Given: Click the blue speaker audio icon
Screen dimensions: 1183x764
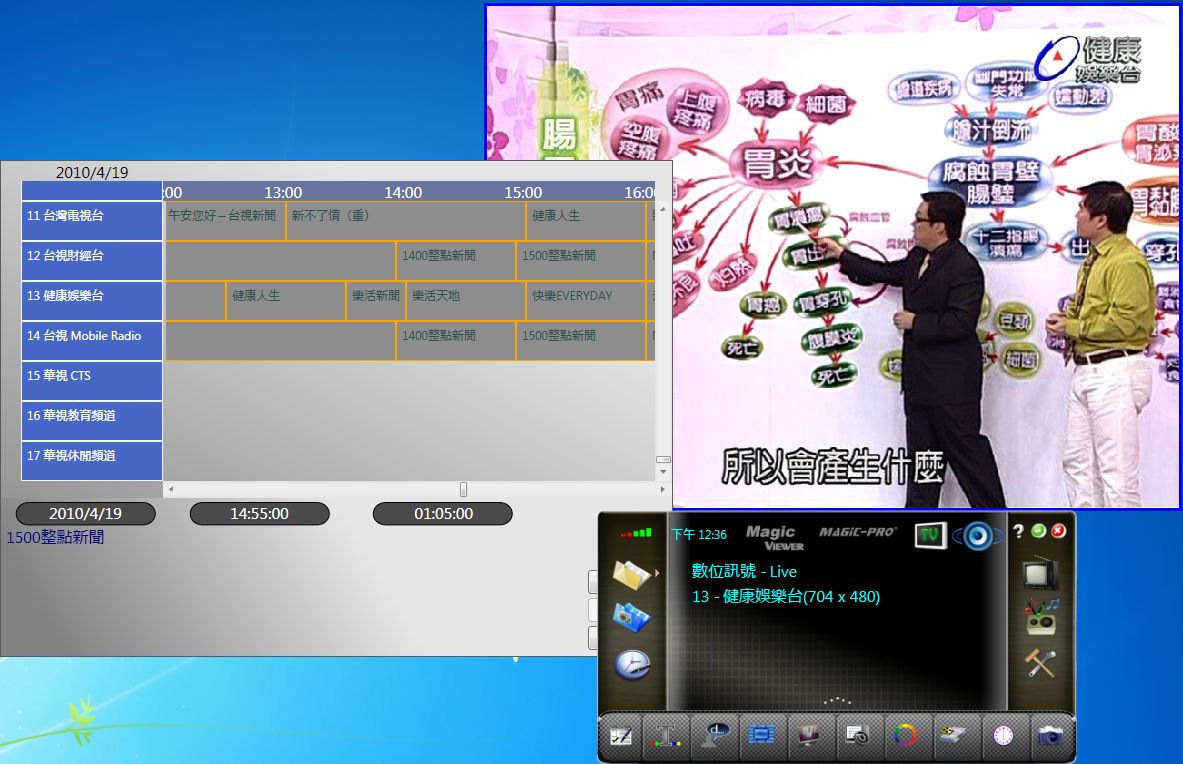Looking at the screenshot, I should (x=978, y=536).
